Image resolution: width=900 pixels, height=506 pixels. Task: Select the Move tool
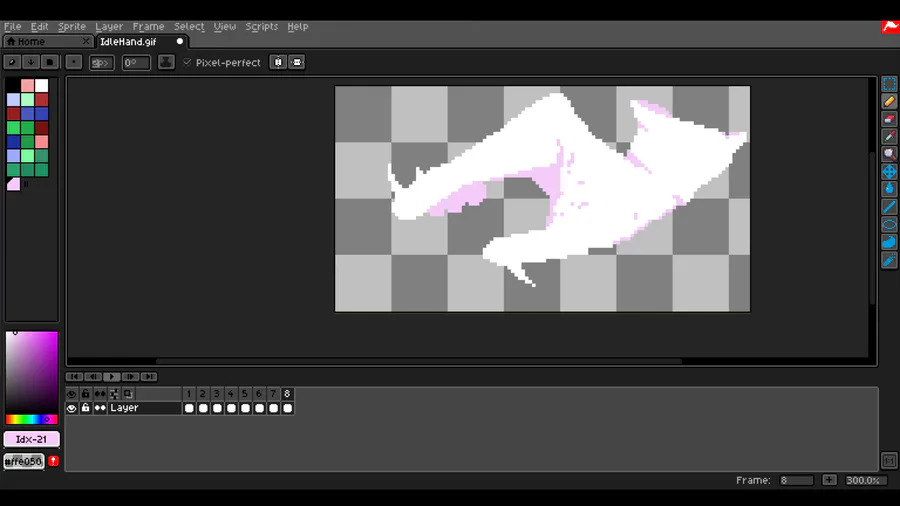pyautogui.click(x=889, y=172)
